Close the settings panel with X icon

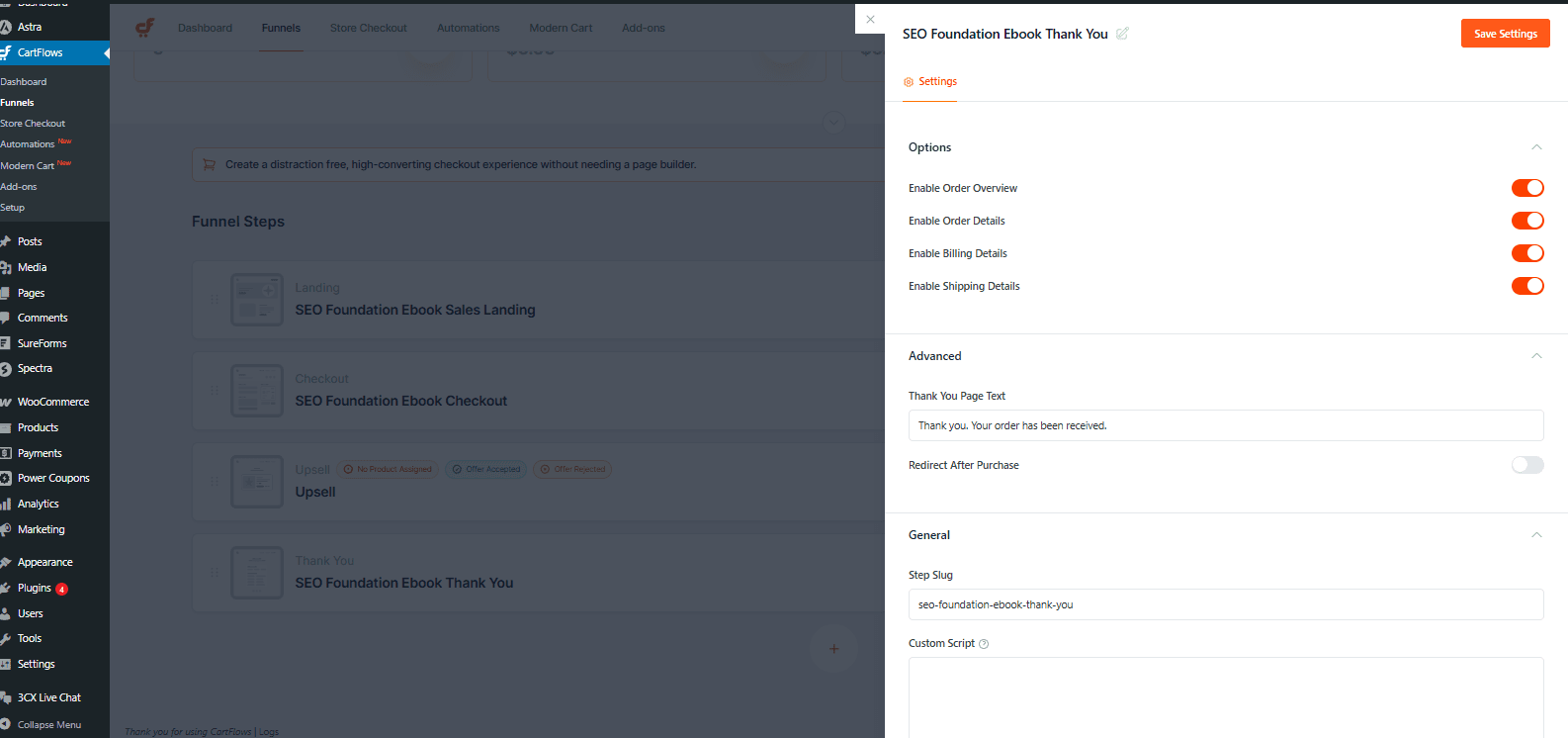[870, 19]
